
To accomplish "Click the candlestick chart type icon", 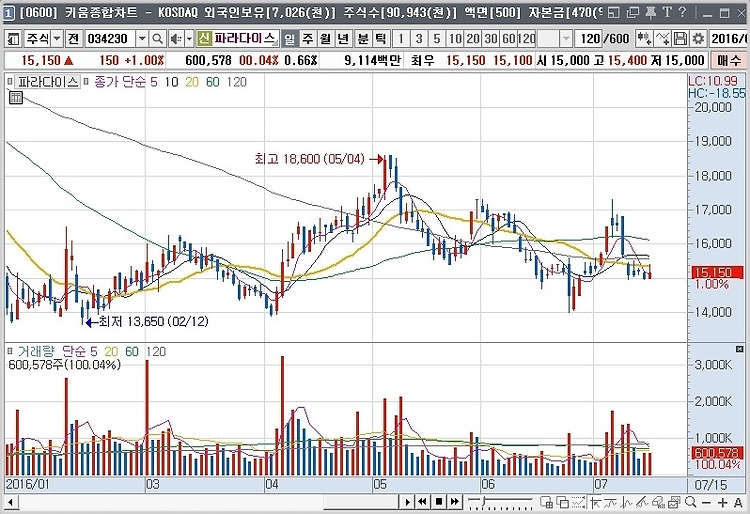I will pos(644,38).
